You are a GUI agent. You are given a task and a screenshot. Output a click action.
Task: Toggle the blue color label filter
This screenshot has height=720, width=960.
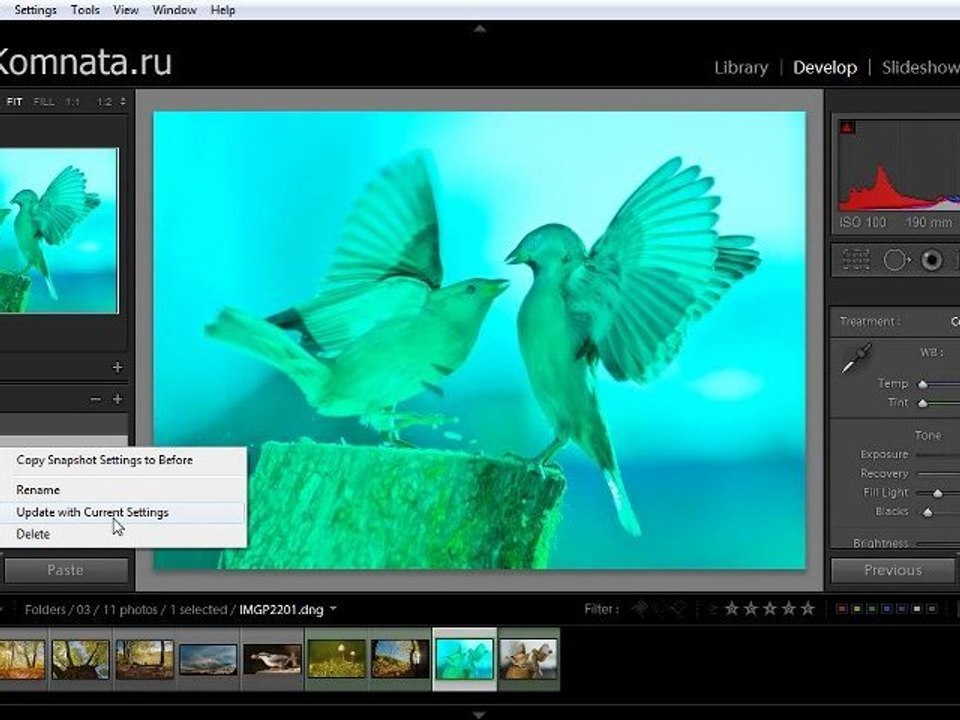pyautogui.click(x=887, y=609)
